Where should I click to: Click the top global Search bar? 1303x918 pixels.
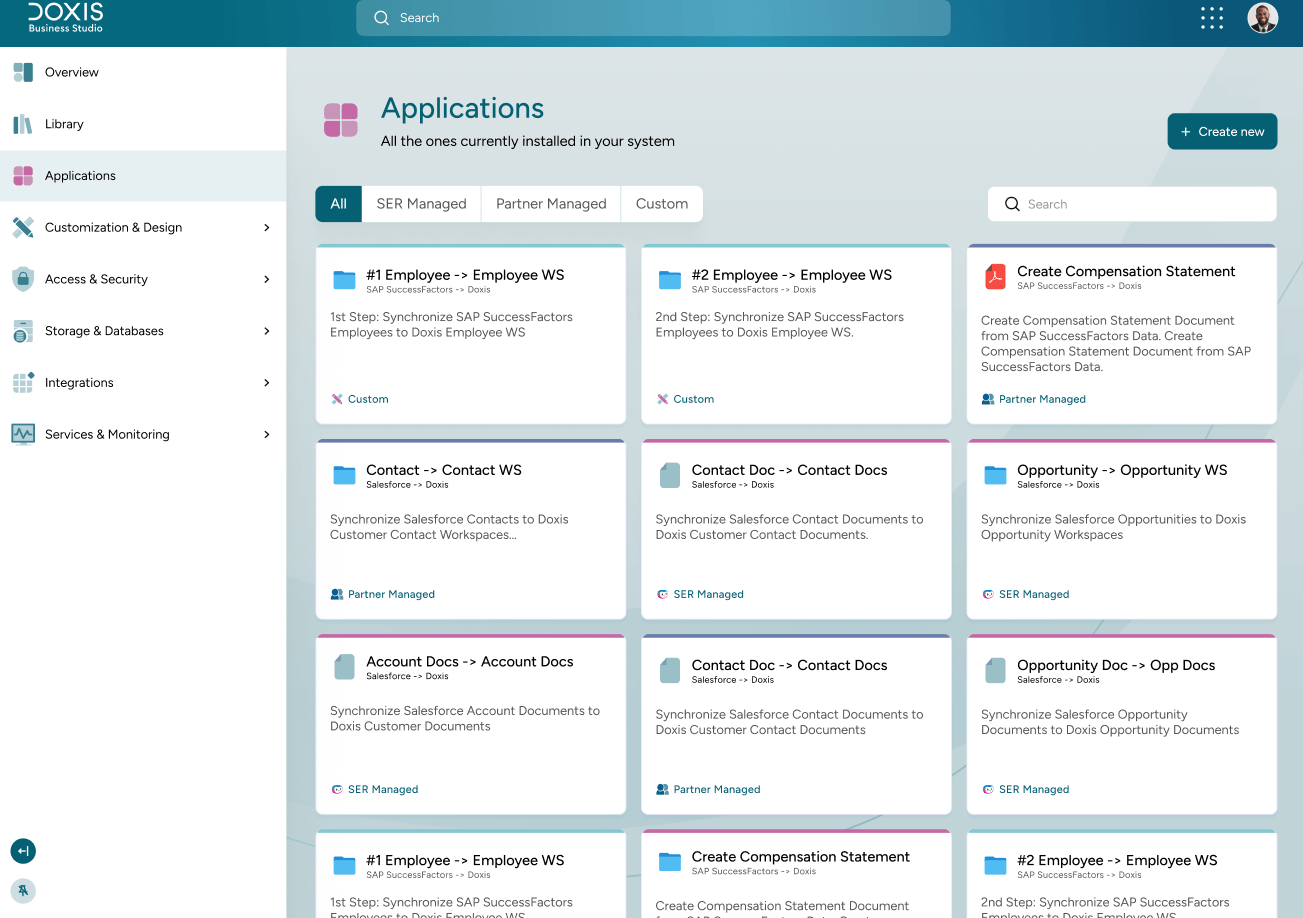(x=653, y=18)
